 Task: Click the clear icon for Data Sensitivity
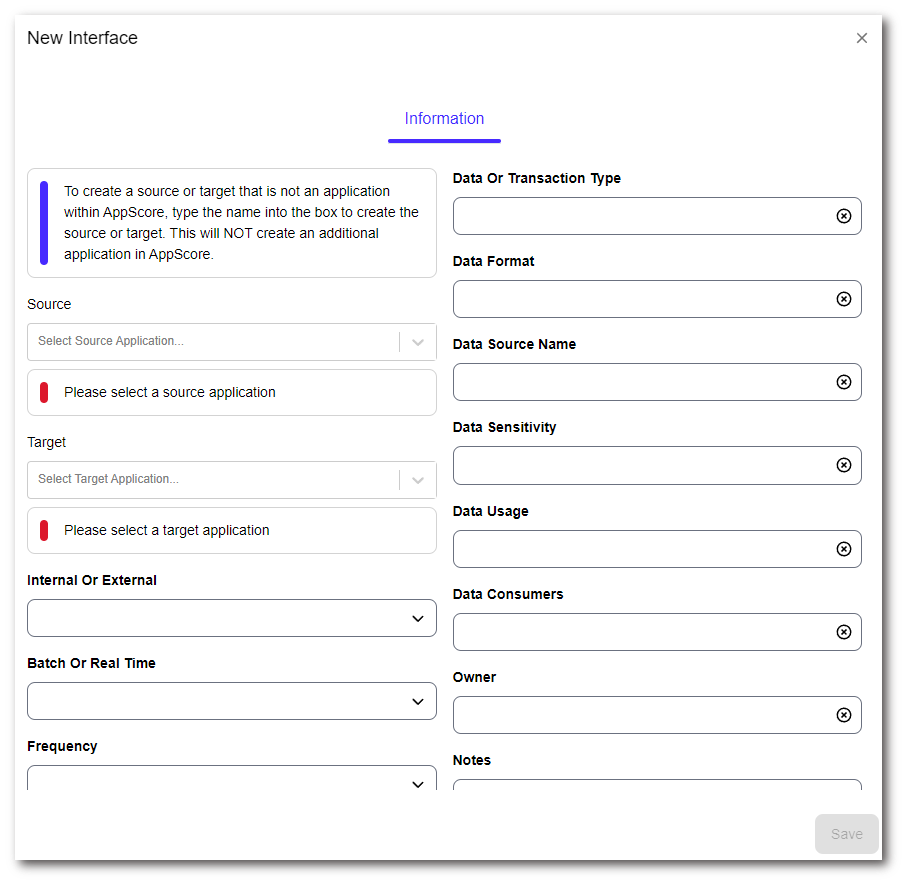tap(843, 465)
